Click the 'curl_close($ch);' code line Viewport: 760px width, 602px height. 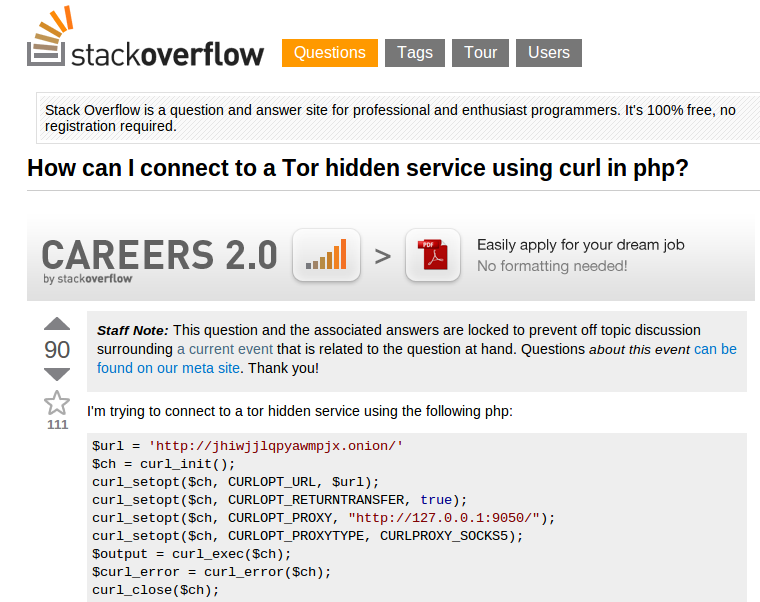click(156, 590)
